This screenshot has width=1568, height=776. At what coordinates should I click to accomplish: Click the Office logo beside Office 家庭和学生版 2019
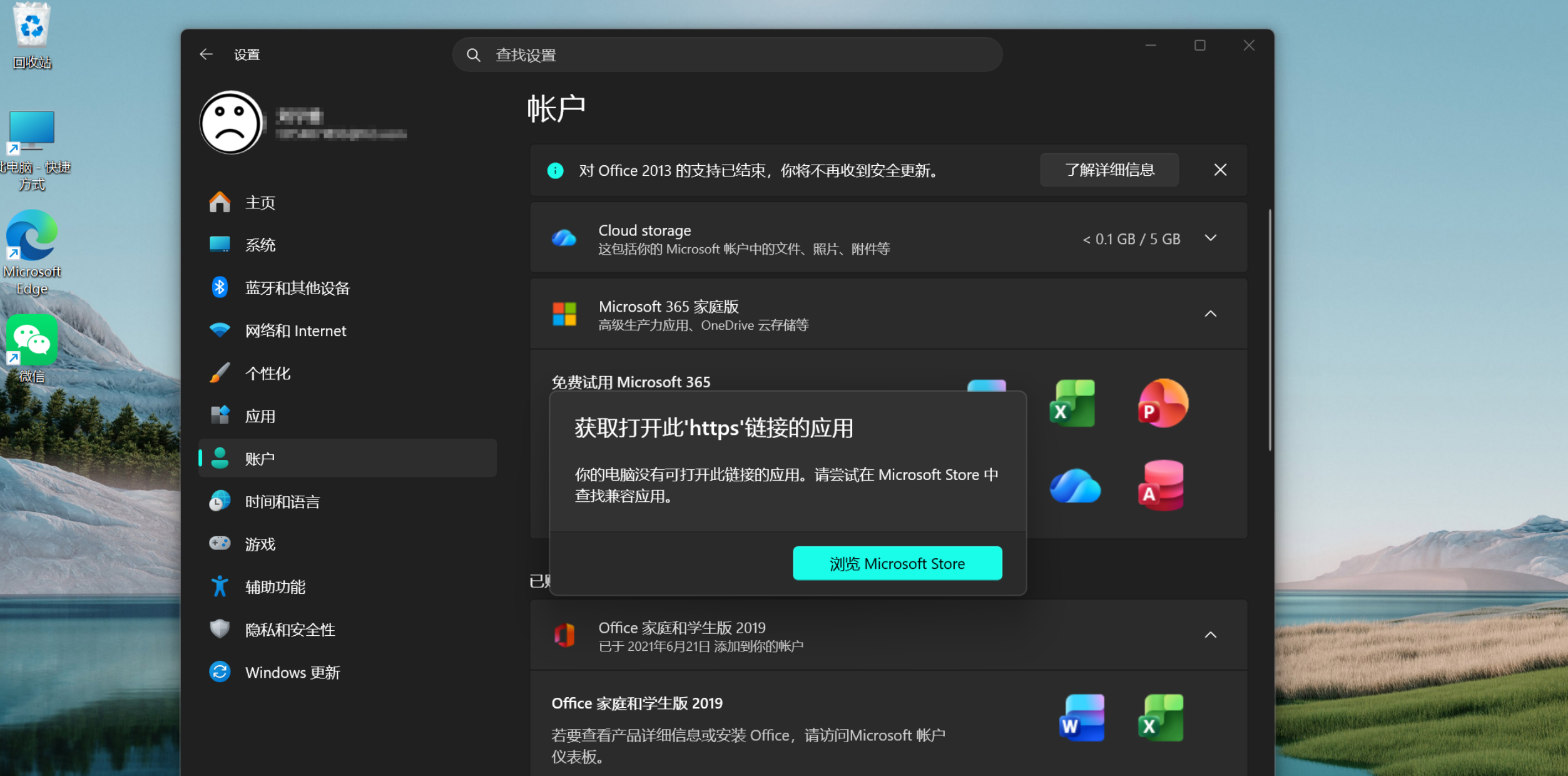(564, 635)
